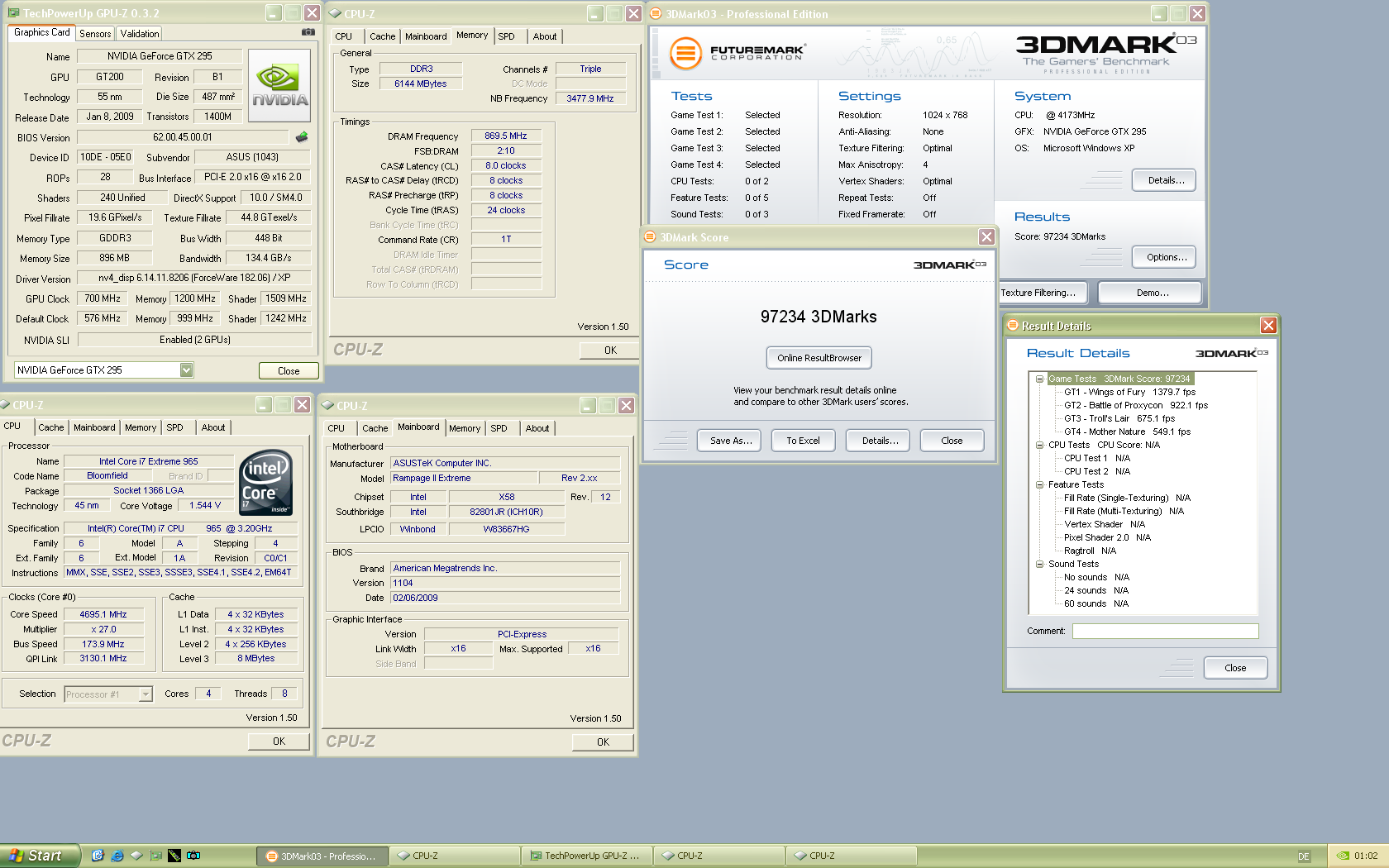Open the Graphics Card tab in GPU-Z
Screen dimensions: 1389x868
(42, 32)
